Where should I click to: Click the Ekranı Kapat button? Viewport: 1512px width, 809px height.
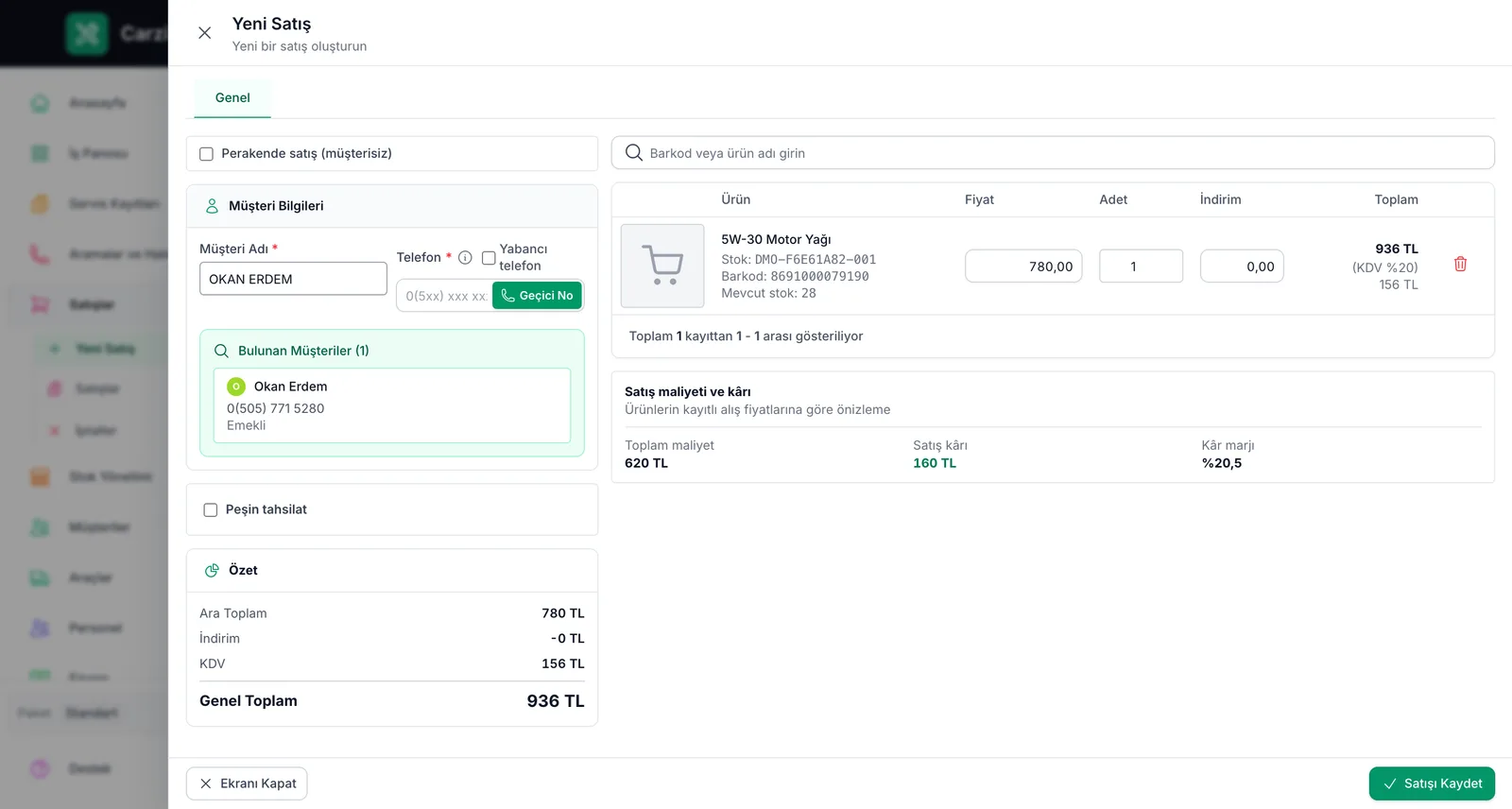(x=247, y=783)
